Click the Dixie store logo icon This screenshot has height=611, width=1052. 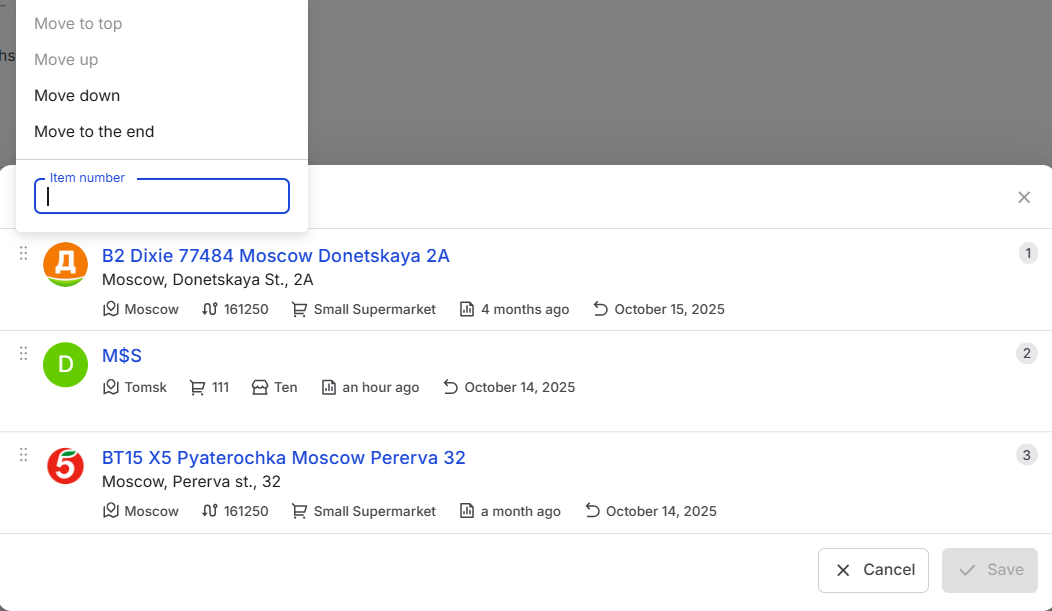click(66, 265)
